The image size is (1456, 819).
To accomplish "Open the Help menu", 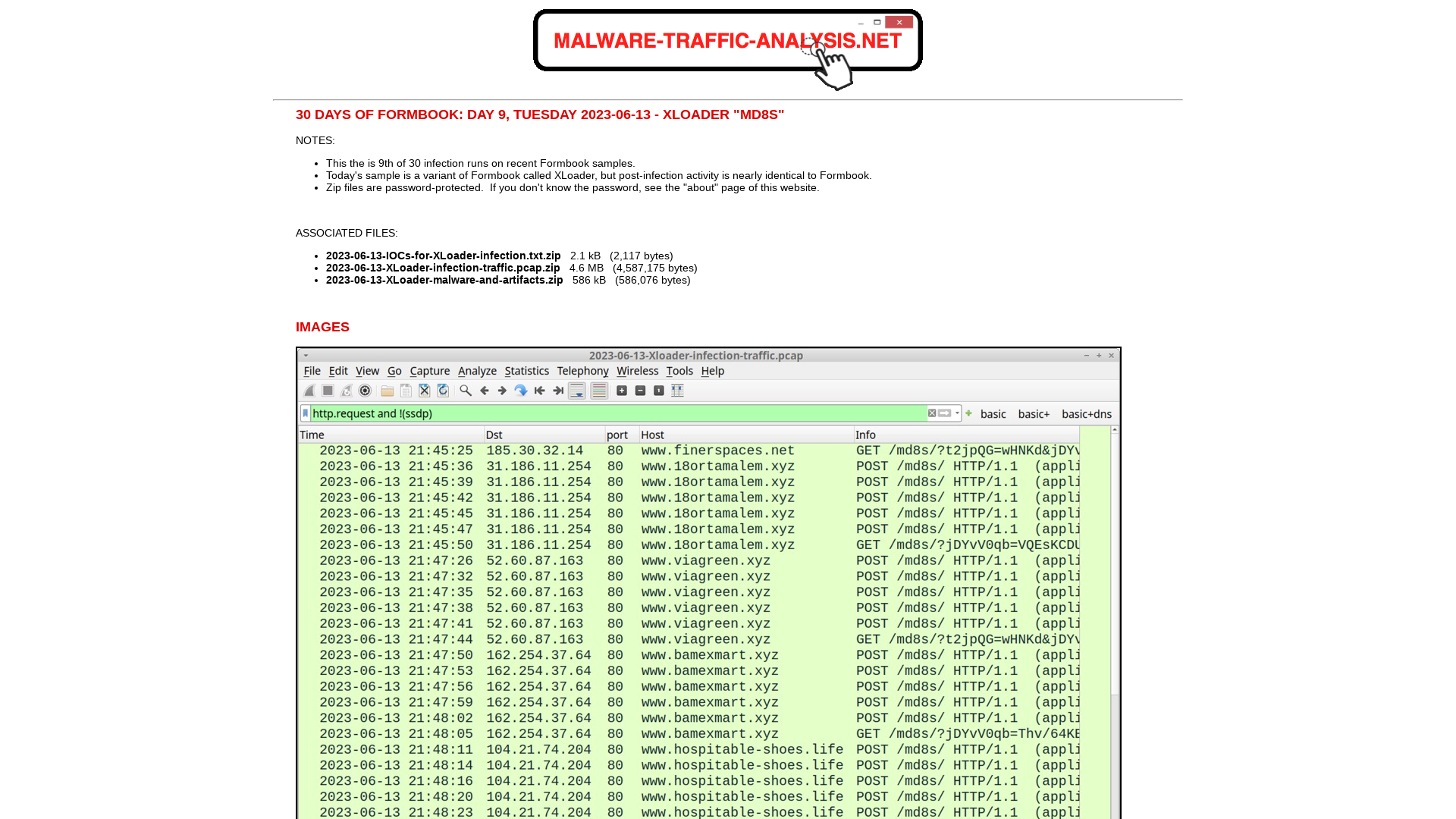I will tap(712, 371).
